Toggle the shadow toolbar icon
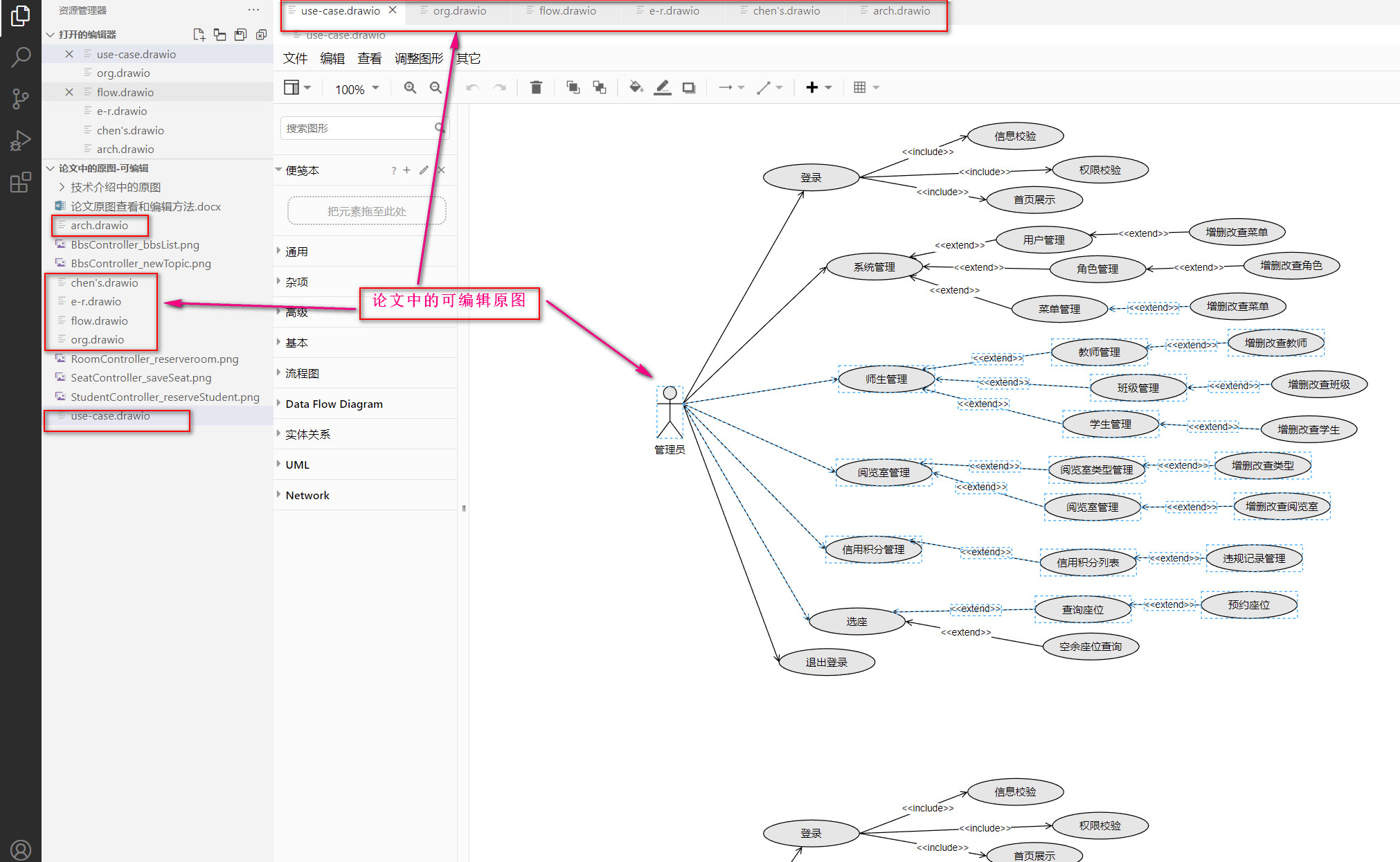Image resolution: width=1400 pixels, height=862 pixels. [689, 88]
